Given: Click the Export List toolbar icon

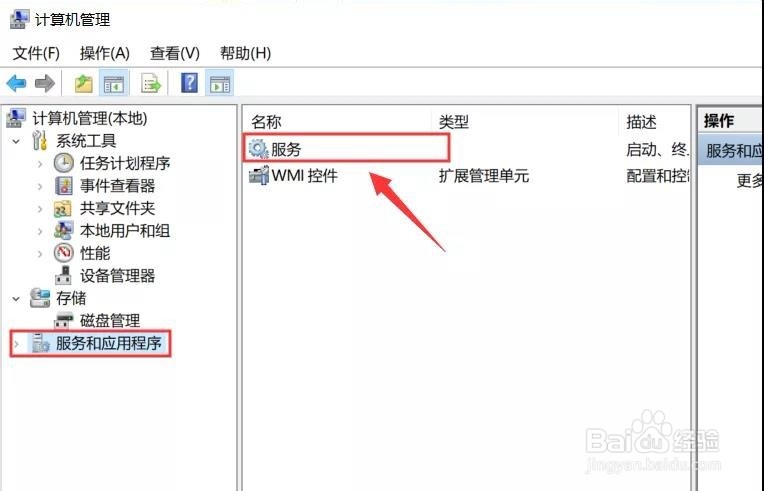Looking at the screenshot, I should (151, 83).
